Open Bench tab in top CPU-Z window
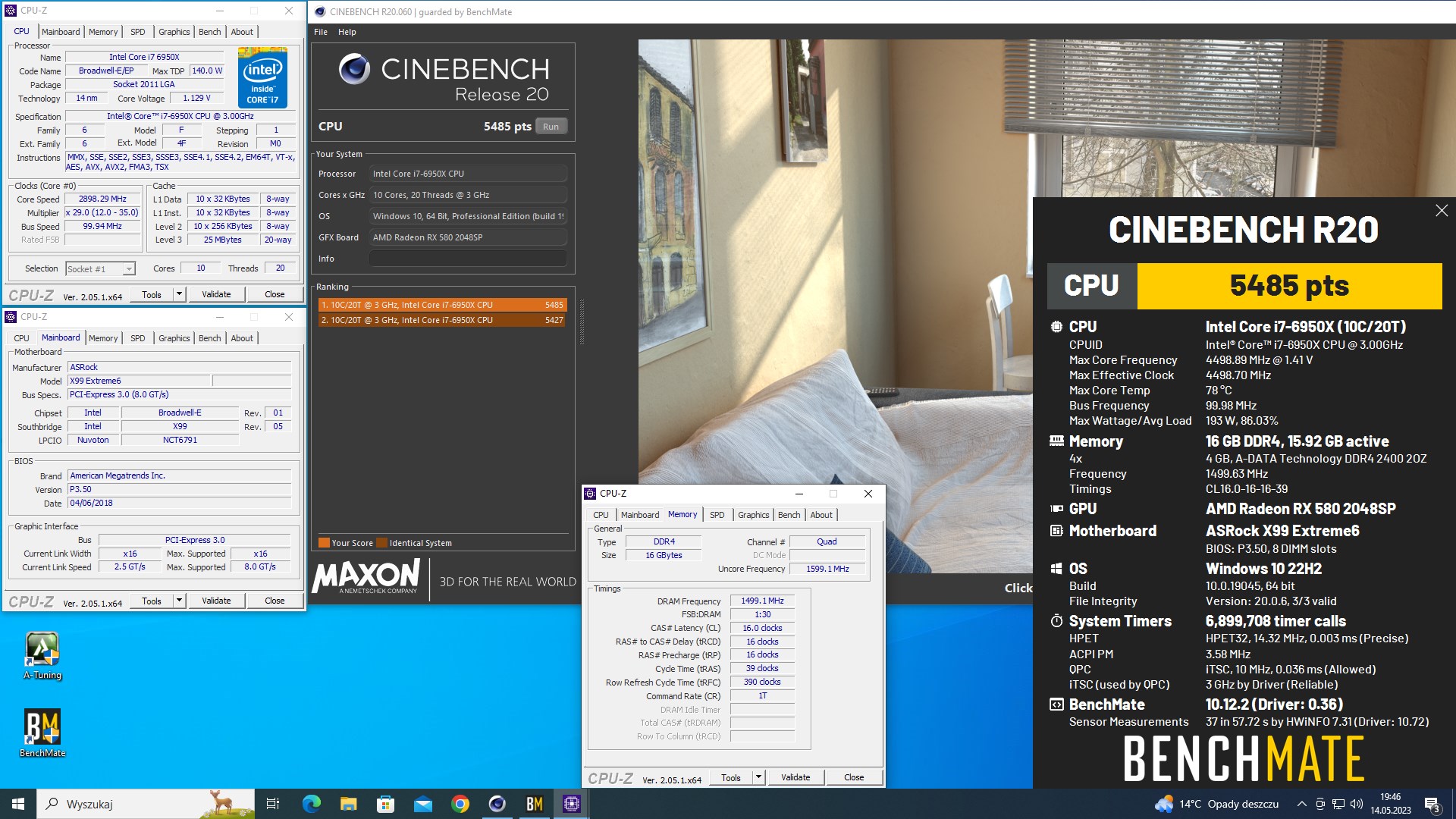 (210, 32)
